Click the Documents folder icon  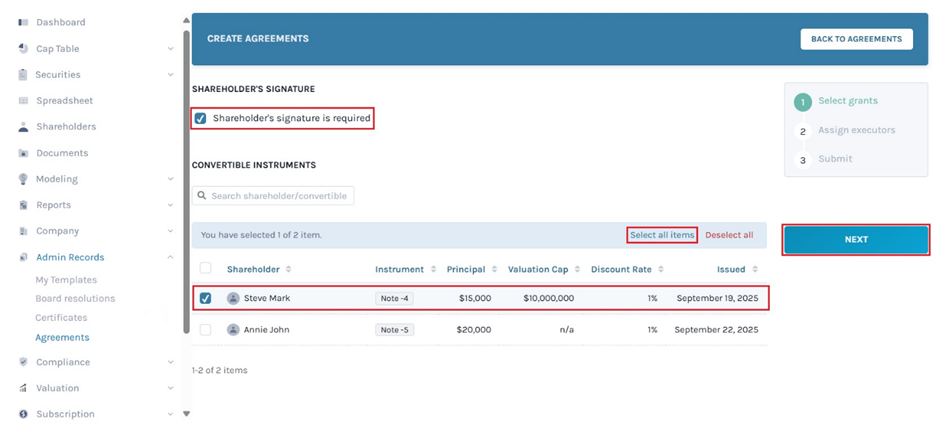[x=23, y=153]
